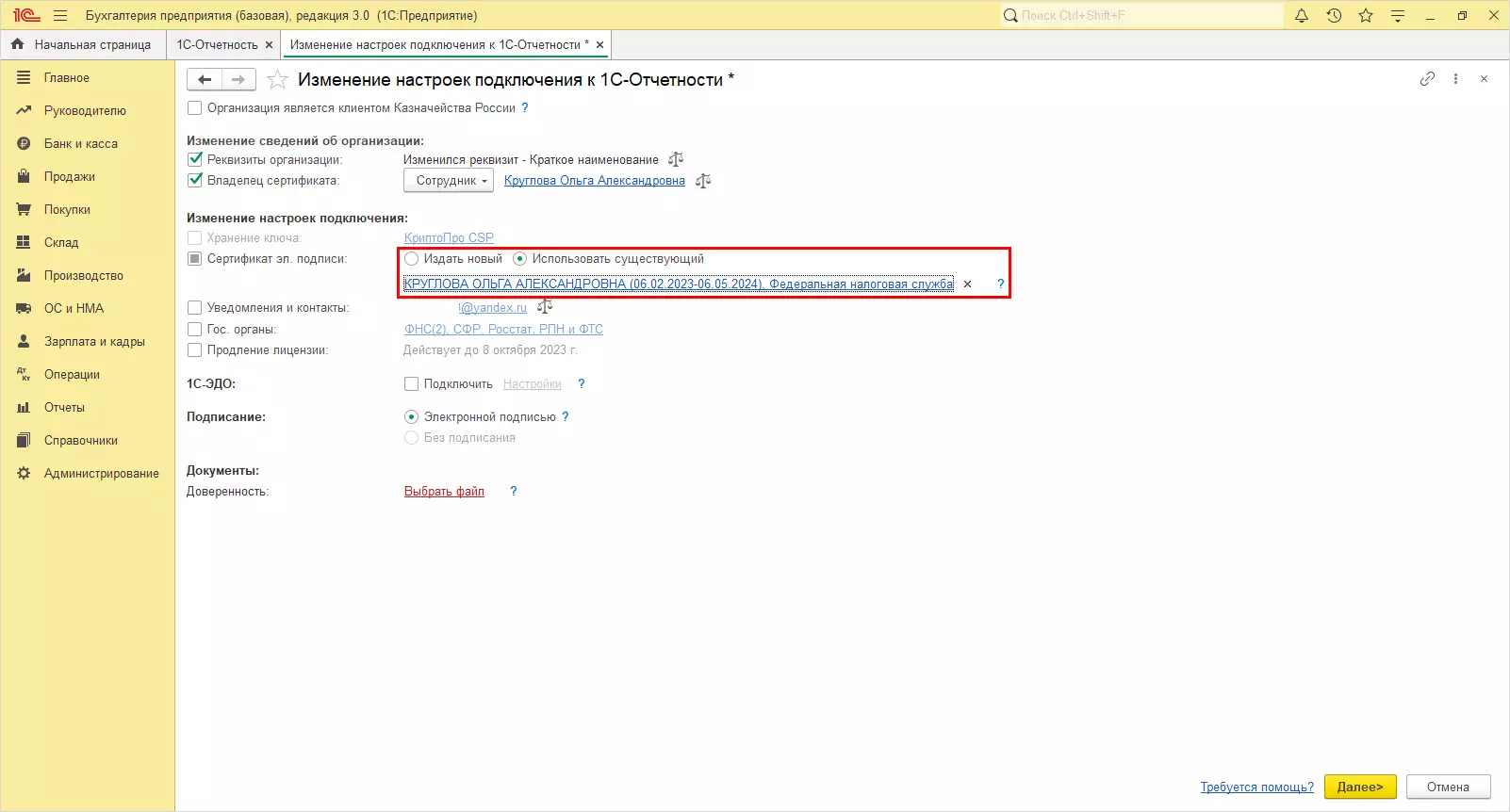Open help for 1С-ЭДО Подключить
This screenshot has width=1510, height=812.
[x=582, y=383]
